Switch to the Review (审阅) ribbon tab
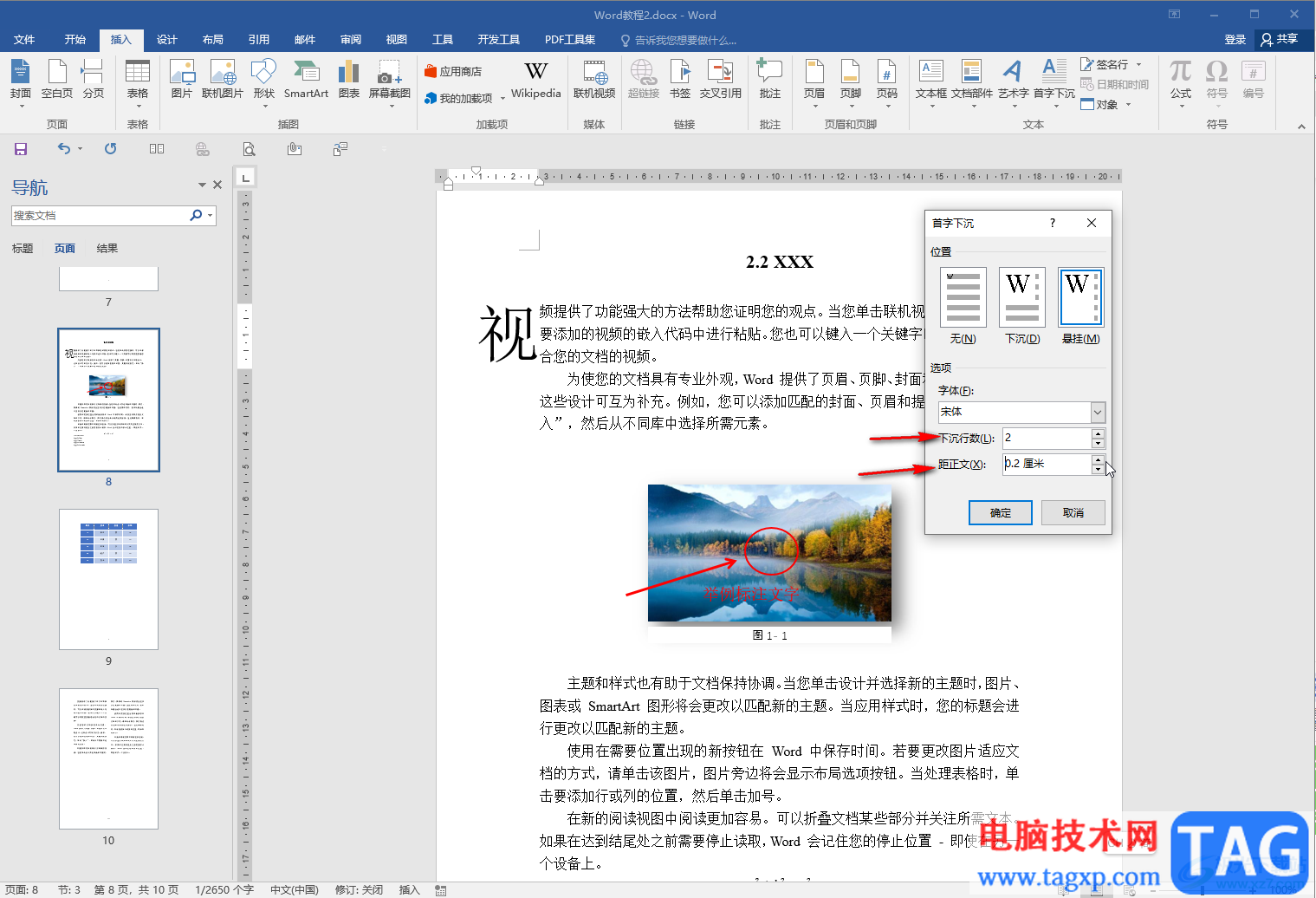The width and height of the screenshot is (1316, 898). pyautogui.click(x=351, y=40)
